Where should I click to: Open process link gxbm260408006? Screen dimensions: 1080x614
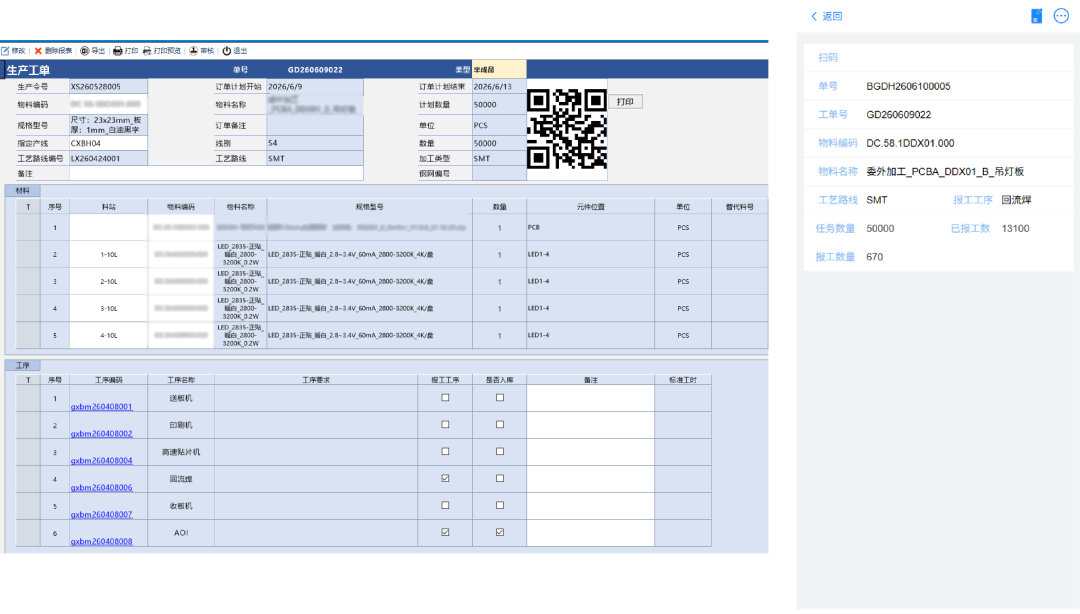click(x=101, y=487)
